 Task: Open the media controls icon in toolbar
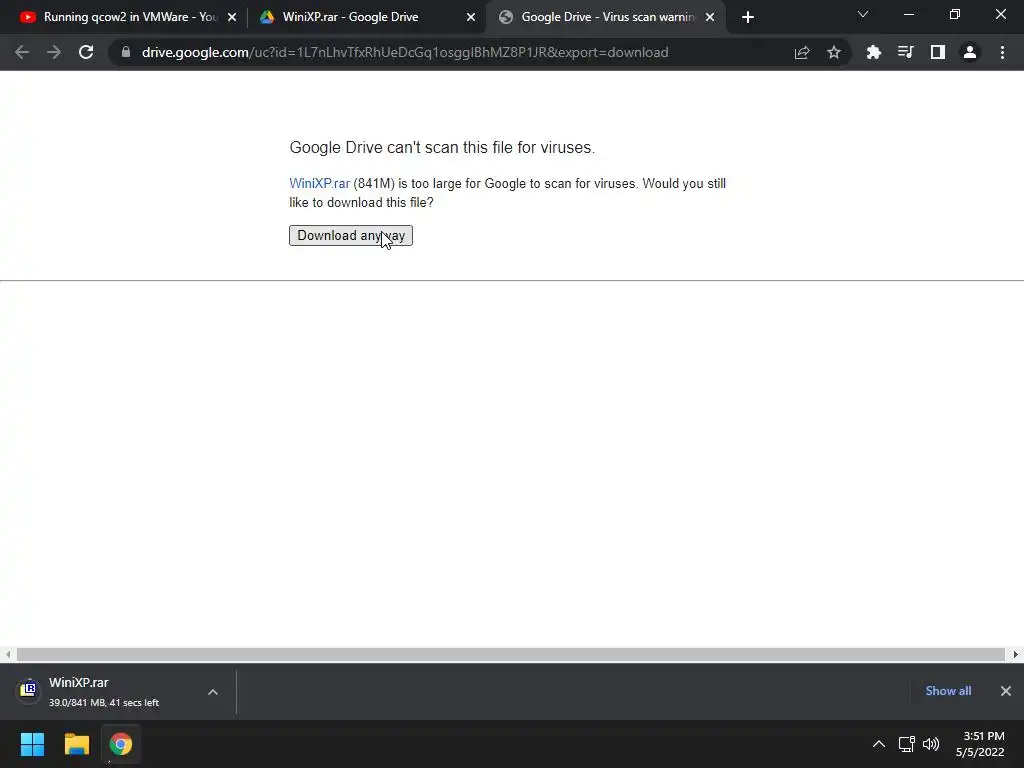point(905,52)
